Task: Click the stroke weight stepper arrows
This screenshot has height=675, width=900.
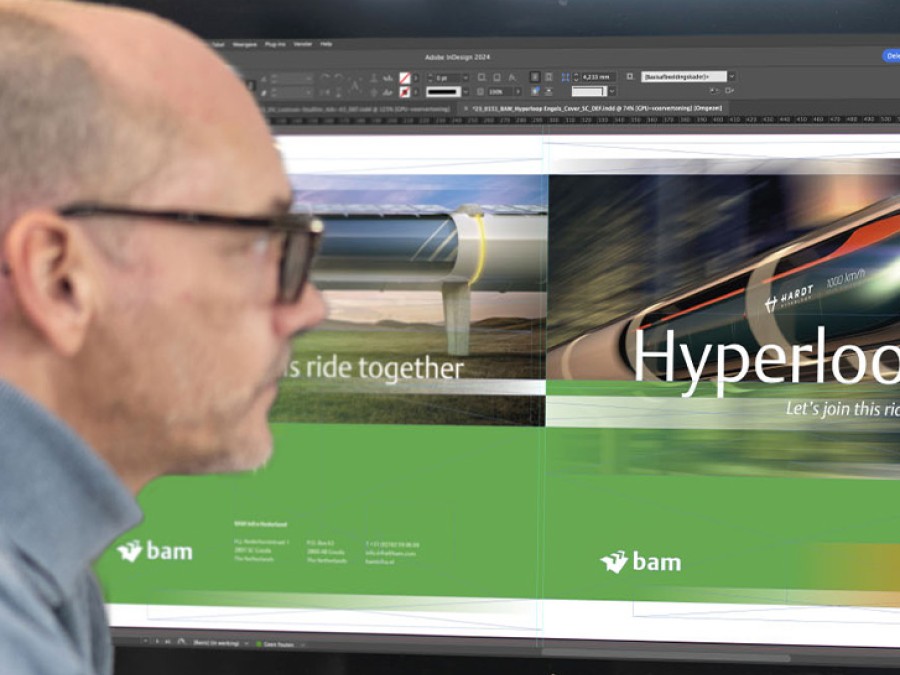Action: click(x=430, y=77)
